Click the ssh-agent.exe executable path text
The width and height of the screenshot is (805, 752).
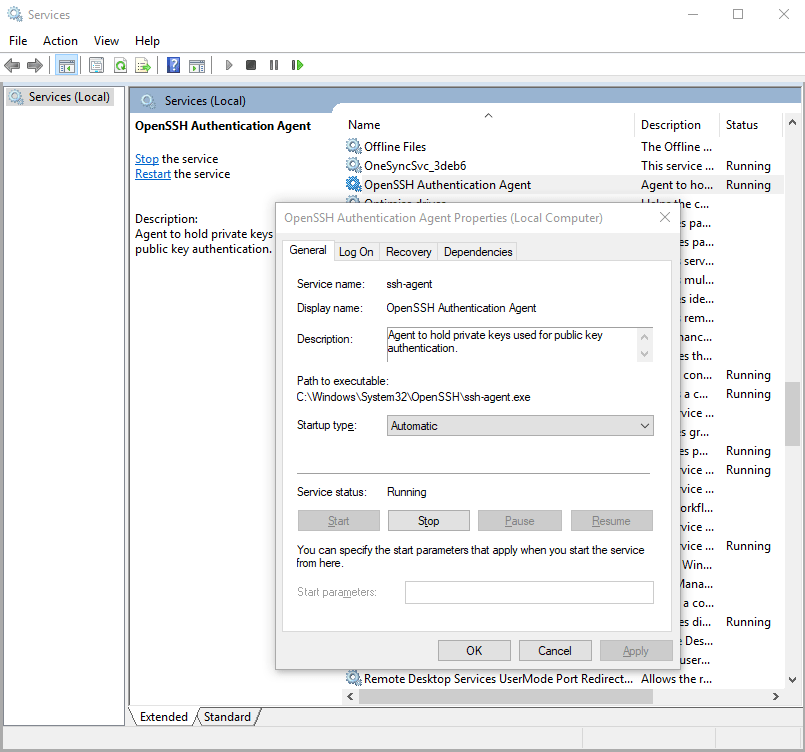413,397
